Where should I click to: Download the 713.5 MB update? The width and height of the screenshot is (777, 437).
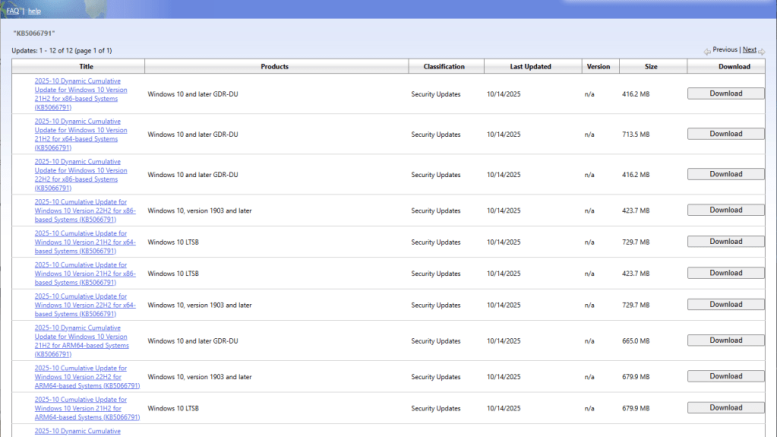725,133
